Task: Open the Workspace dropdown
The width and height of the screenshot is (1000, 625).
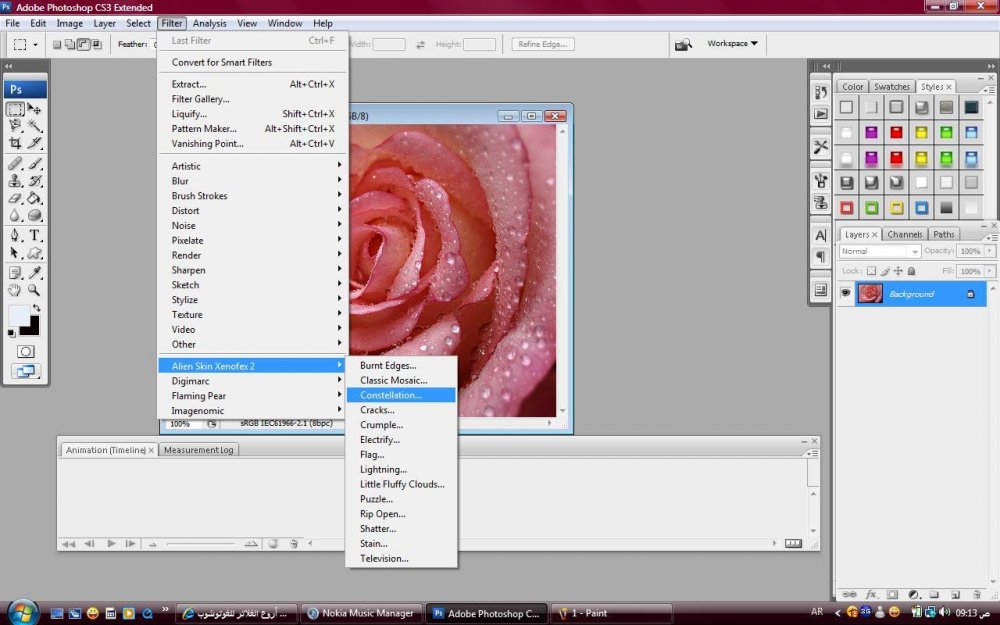Action: tap(732, 43)
